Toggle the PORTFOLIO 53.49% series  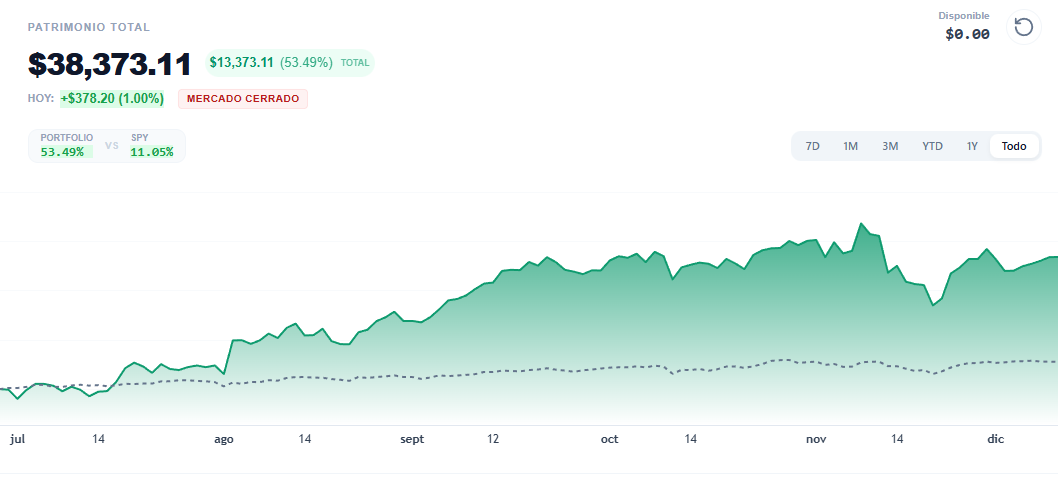[x=66, y=145]
